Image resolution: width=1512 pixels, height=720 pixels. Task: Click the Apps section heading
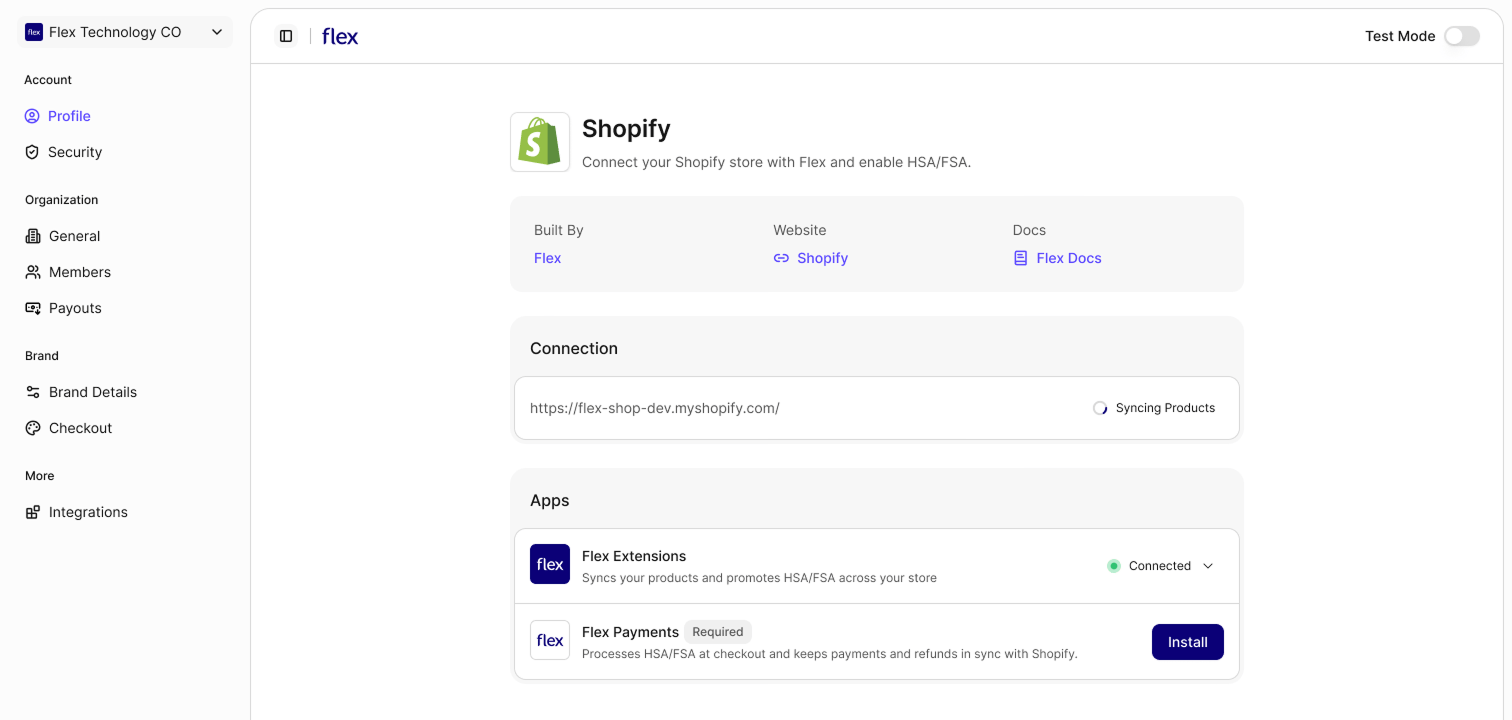(x=549, y=500)
